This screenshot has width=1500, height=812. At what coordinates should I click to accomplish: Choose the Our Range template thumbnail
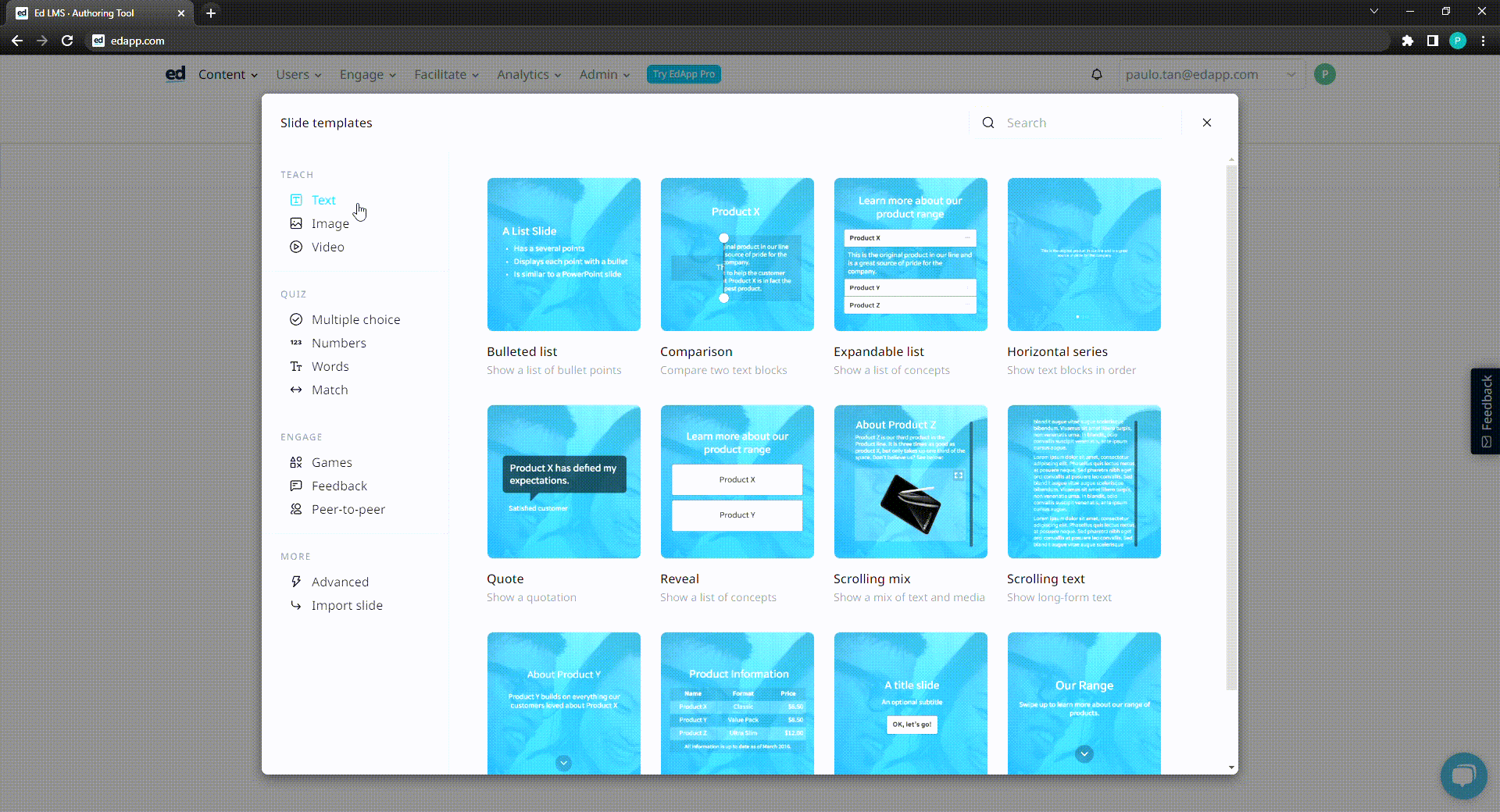tap(1084, 703)
